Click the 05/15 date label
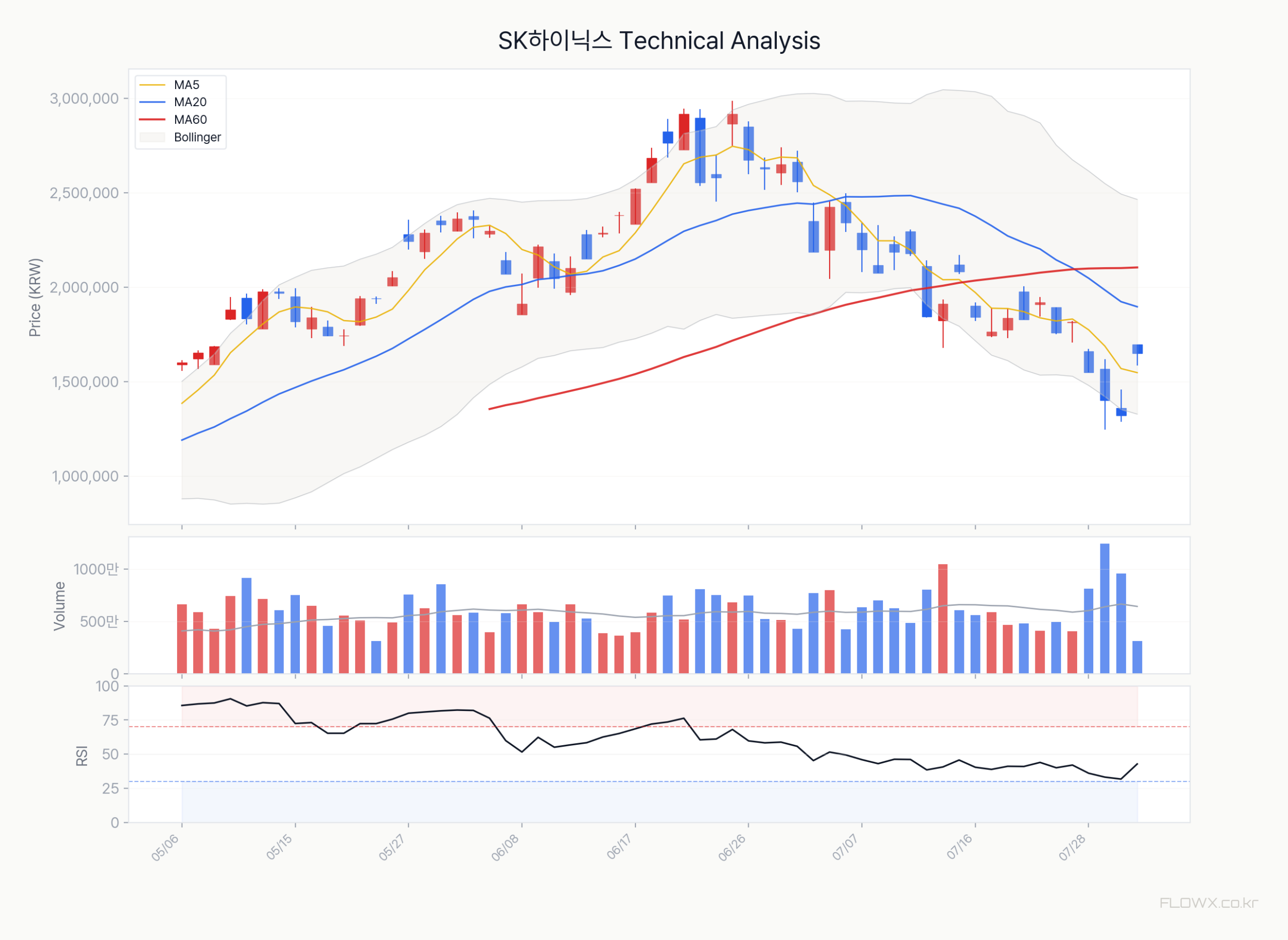The image size is (1288, 940). (280, 847)
